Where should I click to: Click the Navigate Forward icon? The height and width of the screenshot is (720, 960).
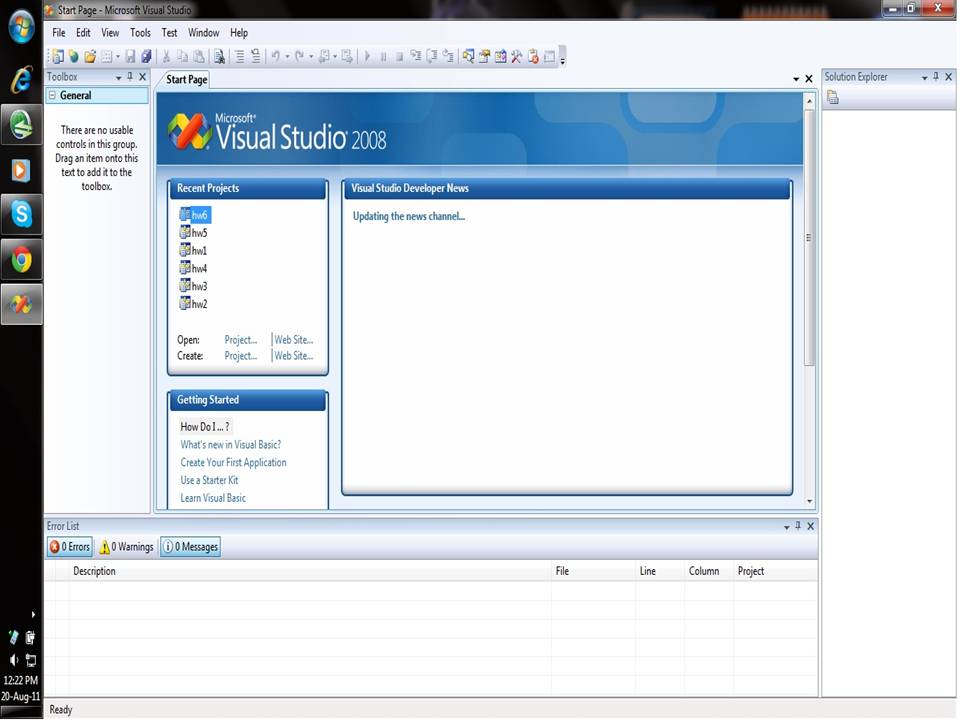pyautogui.click(x=347, y=56)
